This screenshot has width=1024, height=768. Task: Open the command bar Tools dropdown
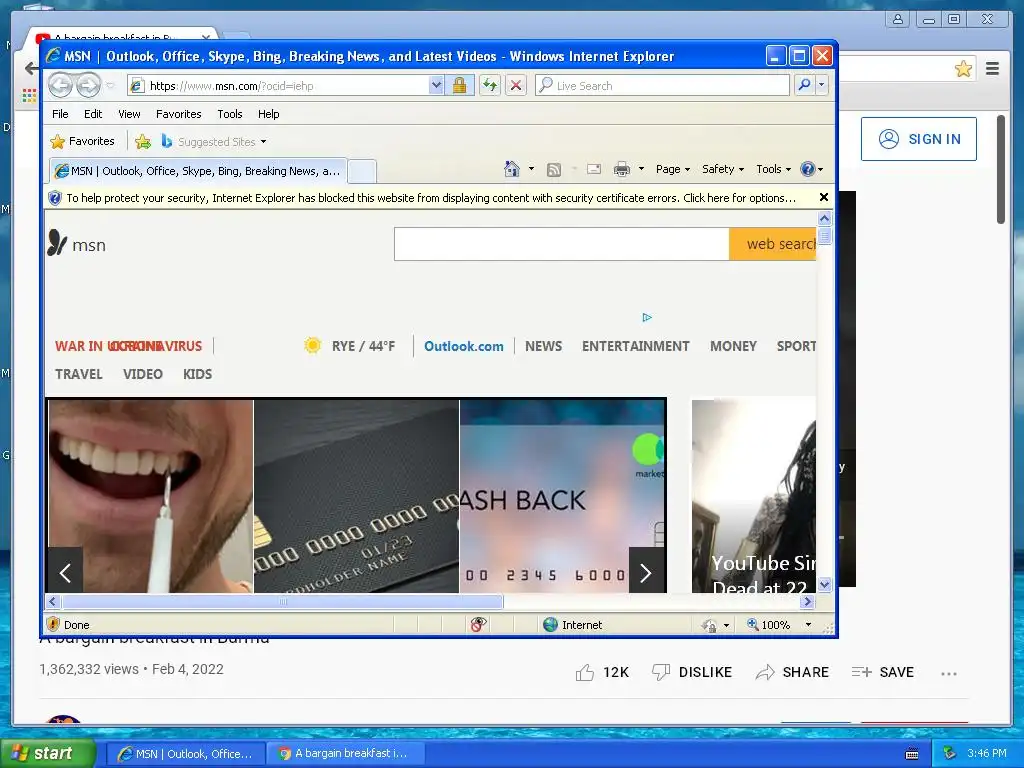[773, 169]
